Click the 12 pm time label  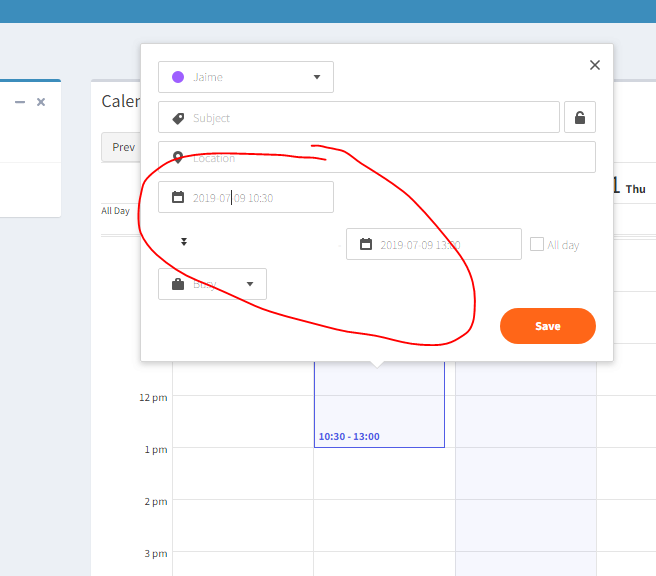click(153, 397)
